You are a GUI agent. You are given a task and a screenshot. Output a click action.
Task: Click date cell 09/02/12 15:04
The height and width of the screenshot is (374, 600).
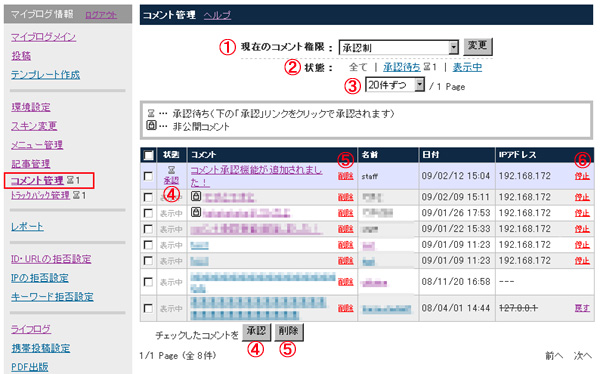tap(456, 176)
